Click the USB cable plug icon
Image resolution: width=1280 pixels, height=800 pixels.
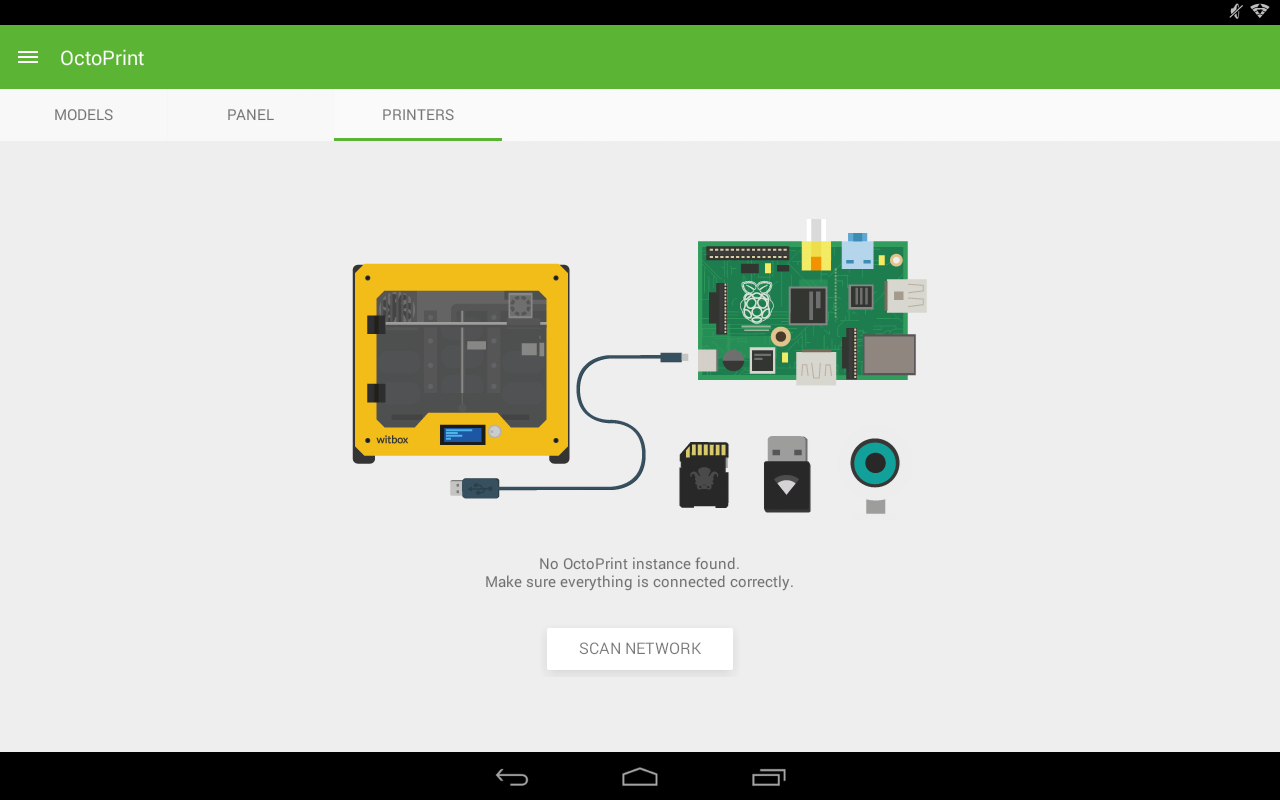coord(475,488)
